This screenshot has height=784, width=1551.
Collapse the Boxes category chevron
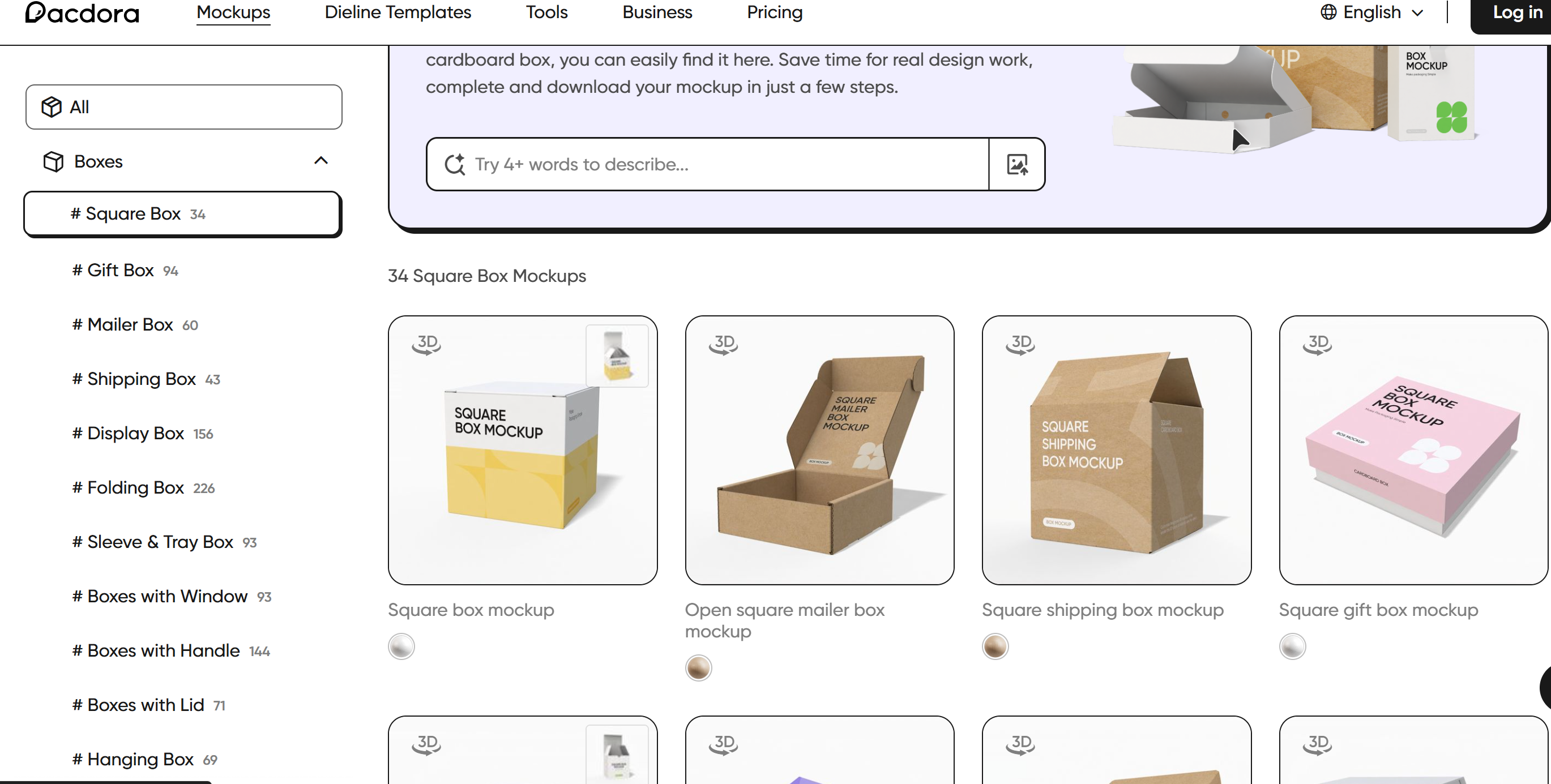pyautogui.click(x=321, y=161)
